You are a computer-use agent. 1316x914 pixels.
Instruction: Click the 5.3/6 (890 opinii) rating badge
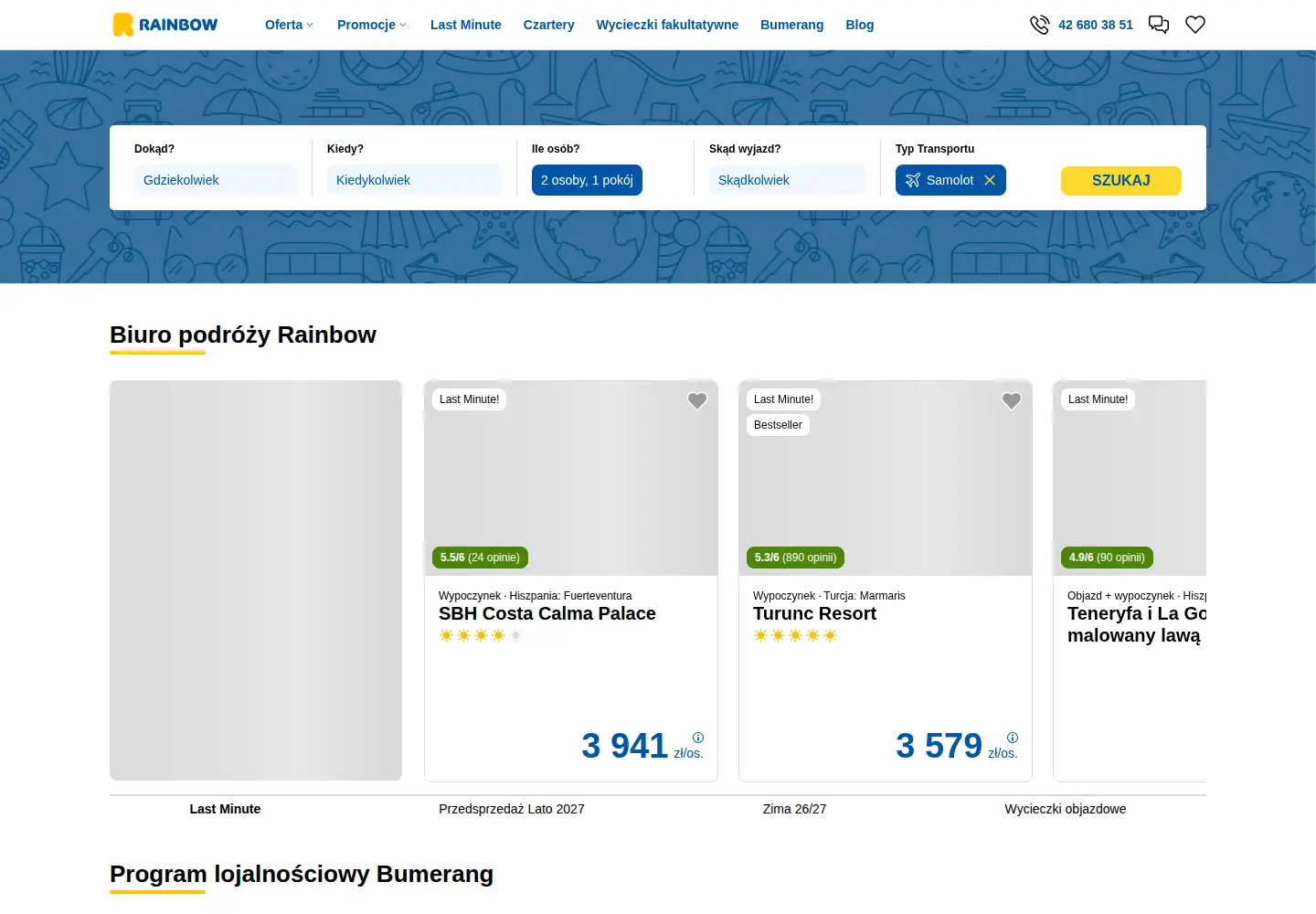tap(795, 558)
